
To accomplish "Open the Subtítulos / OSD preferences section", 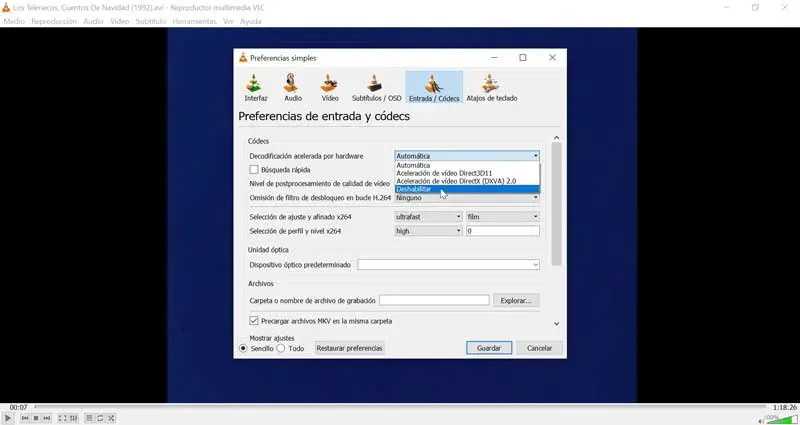I will click(x=377, y=87).
